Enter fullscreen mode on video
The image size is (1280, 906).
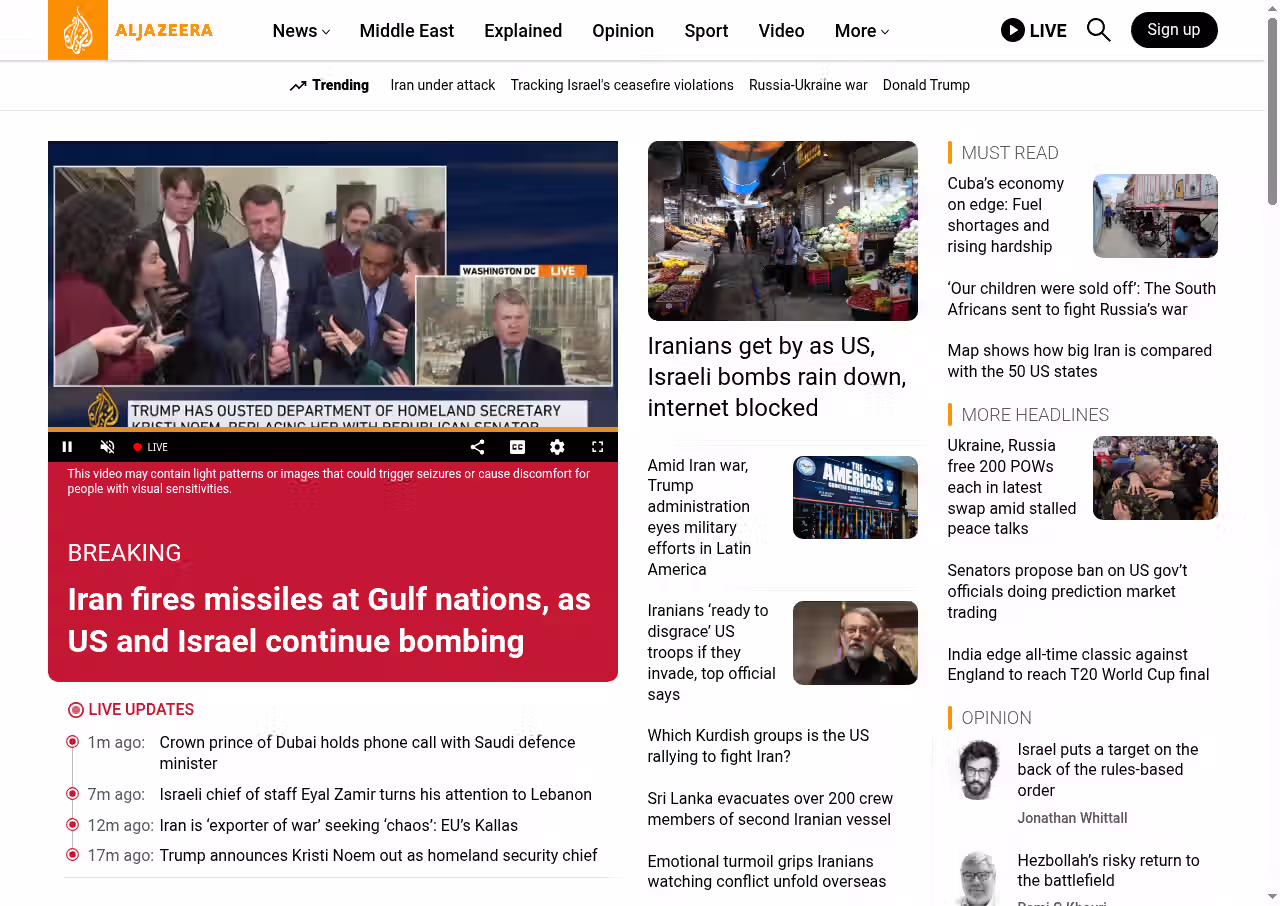point(597,447)
